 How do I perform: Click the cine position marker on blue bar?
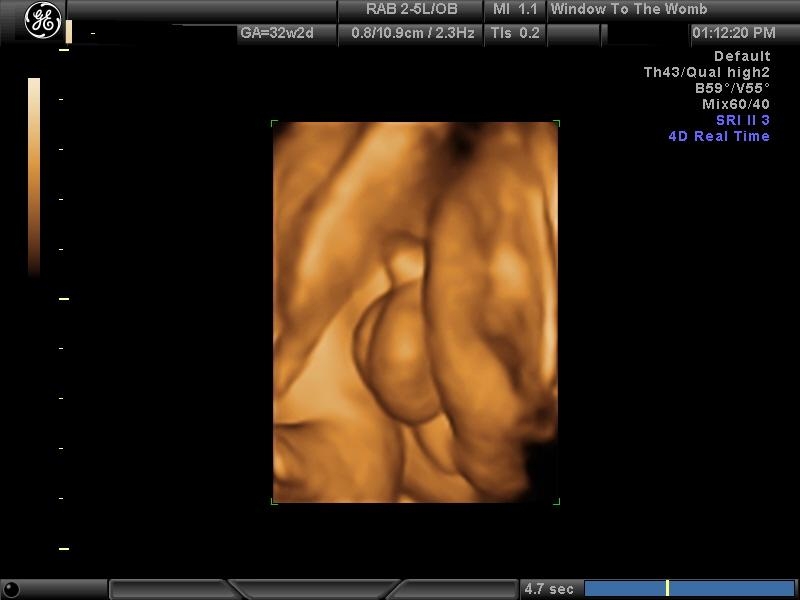tap(667, 588)
